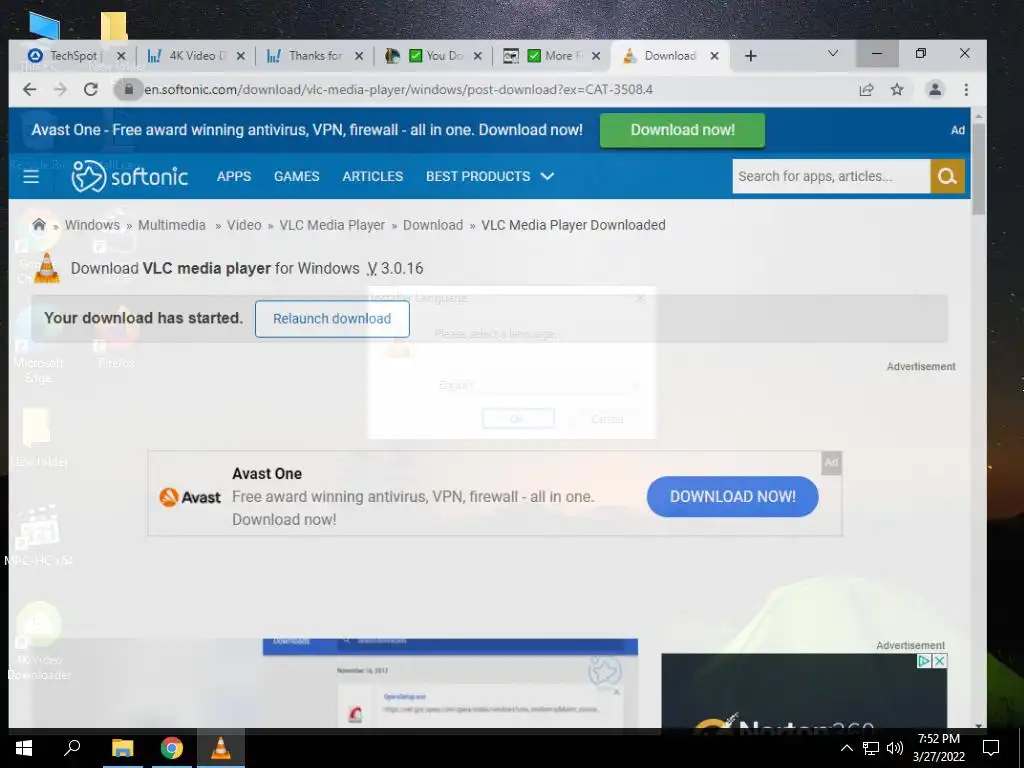Image resolution: width=1024 pixels, height=768 pixels.
Task: Click the breadcrumb home icon
Action: click(x=39, y=225)
